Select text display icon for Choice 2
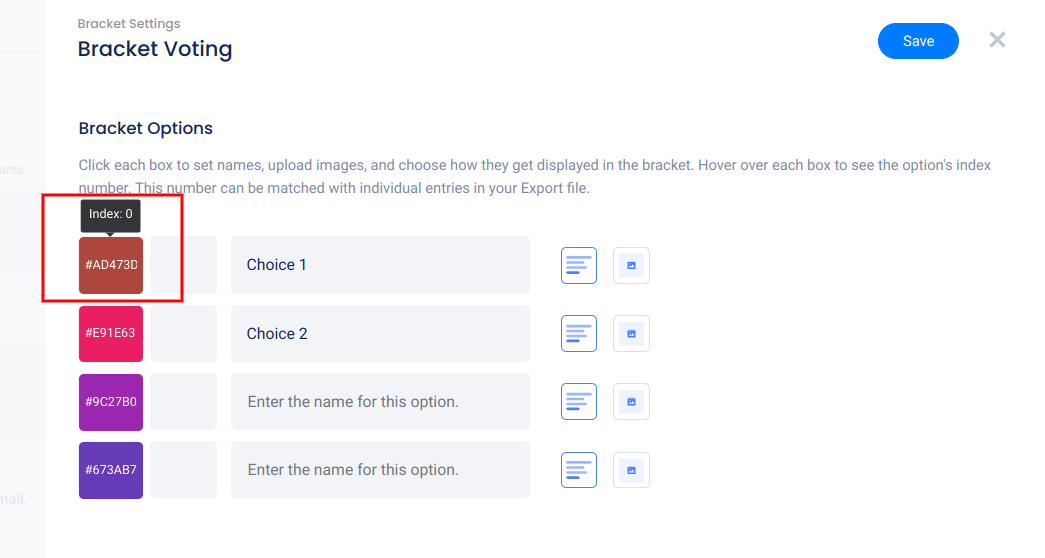 pyautogui.click(x=579, y=334)
